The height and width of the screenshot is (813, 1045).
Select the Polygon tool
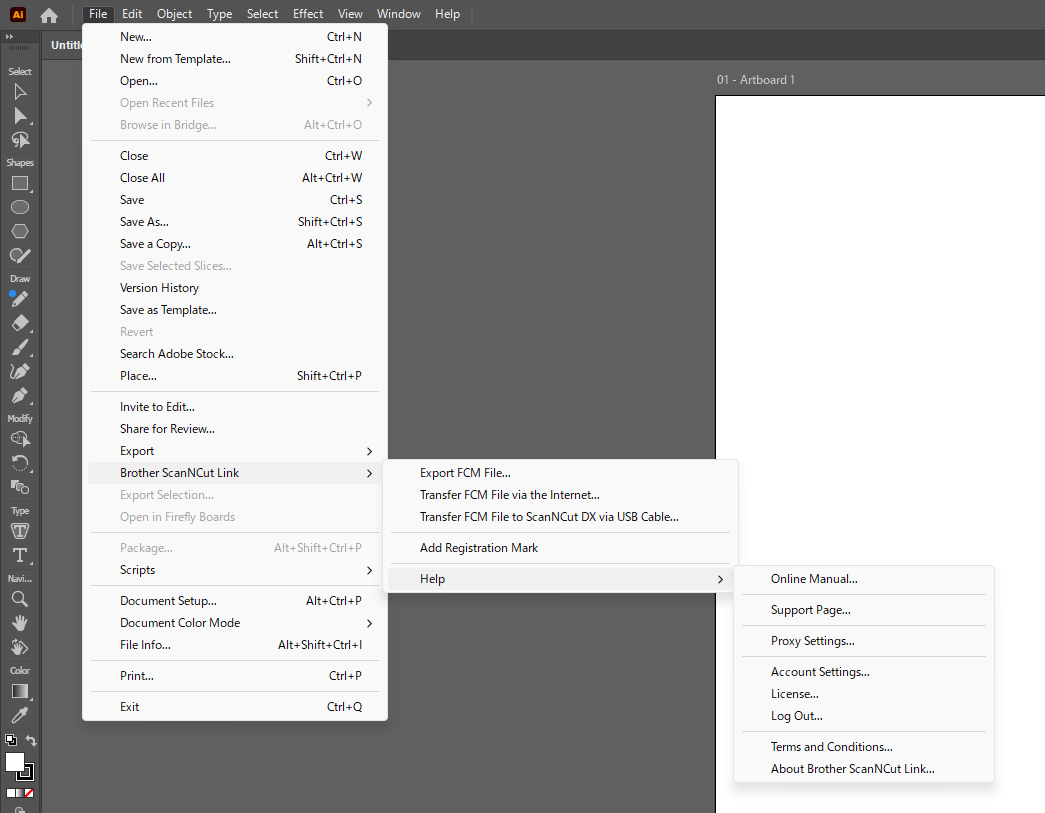pos(20,231)
